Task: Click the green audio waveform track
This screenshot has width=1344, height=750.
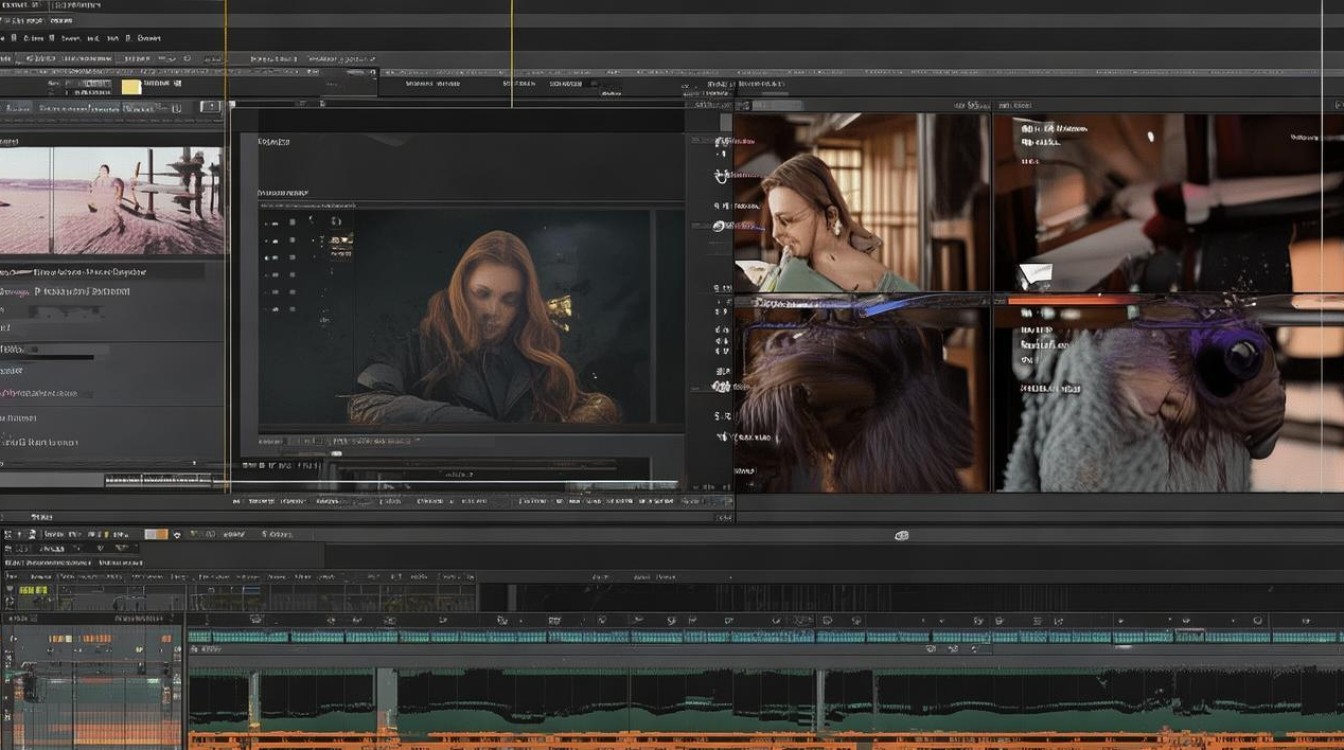Action: (x=765, y=700)
